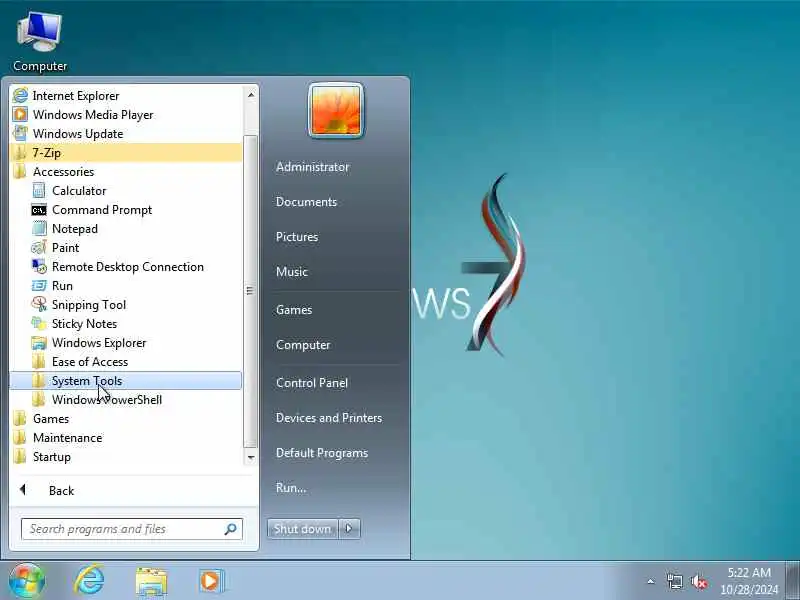Open the Computer desktop icon
Screen dimensions: 800x600
coord(40,42)
